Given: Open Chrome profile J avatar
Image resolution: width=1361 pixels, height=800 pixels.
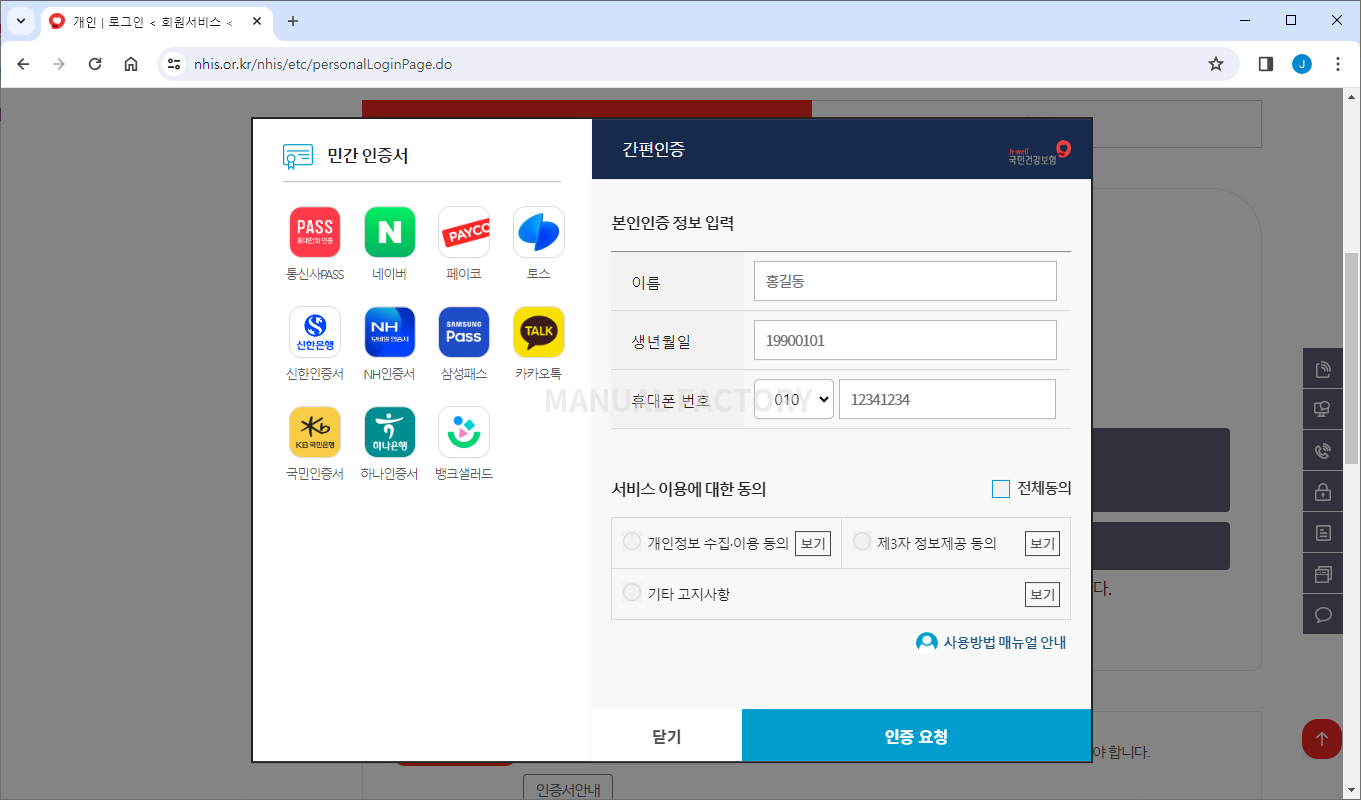Looking at the screenshot, I should pyautogui.click(x=1301, y=64).
